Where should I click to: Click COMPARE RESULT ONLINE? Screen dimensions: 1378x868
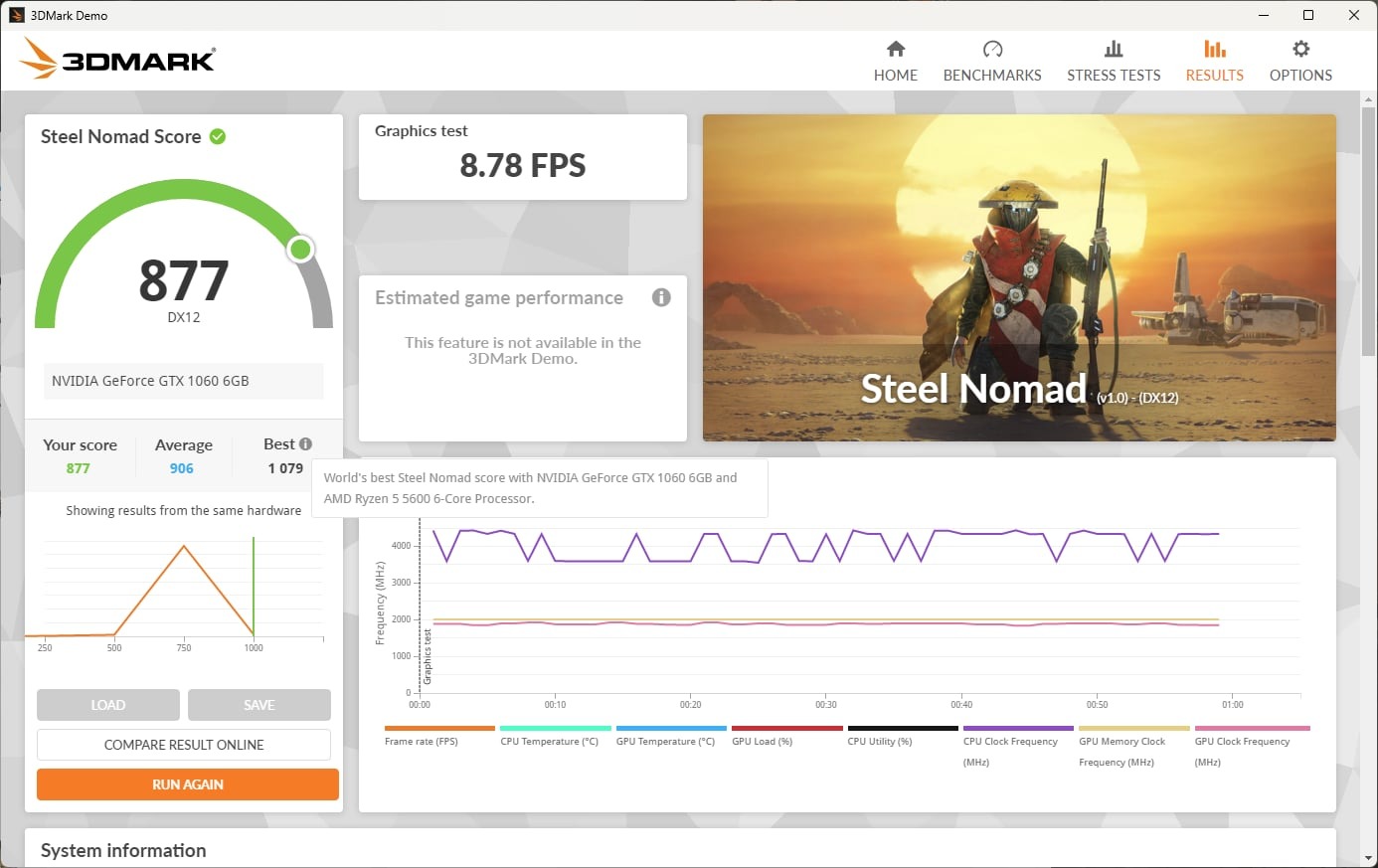point(184,745)
